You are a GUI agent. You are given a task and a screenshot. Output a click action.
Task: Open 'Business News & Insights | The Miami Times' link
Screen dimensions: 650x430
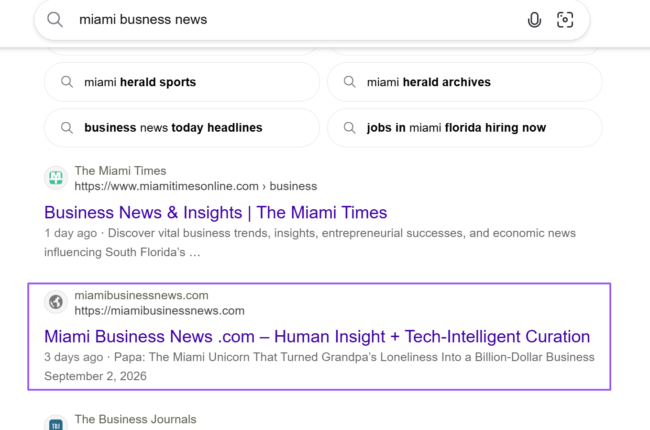[x=216, y=212]
